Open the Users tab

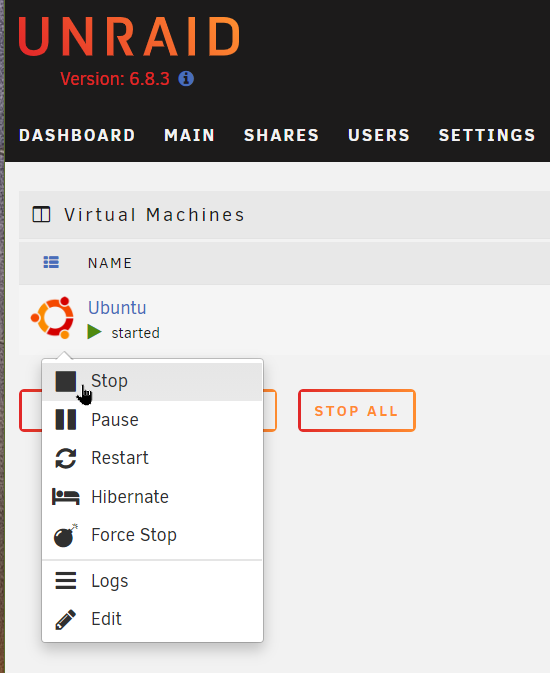(379, 135)
